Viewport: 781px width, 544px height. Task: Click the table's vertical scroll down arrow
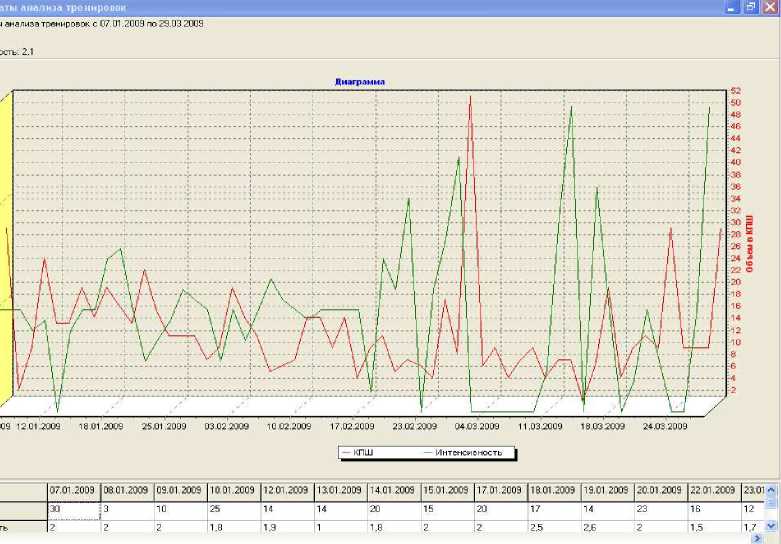[x=771, y=526]
